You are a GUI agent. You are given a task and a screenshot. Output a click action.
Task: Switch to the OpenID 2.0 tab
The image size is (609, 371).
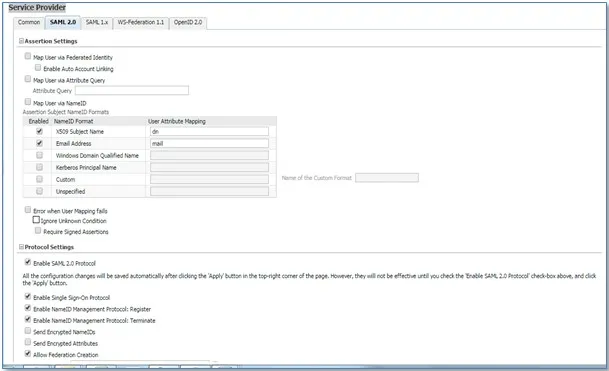188,23
